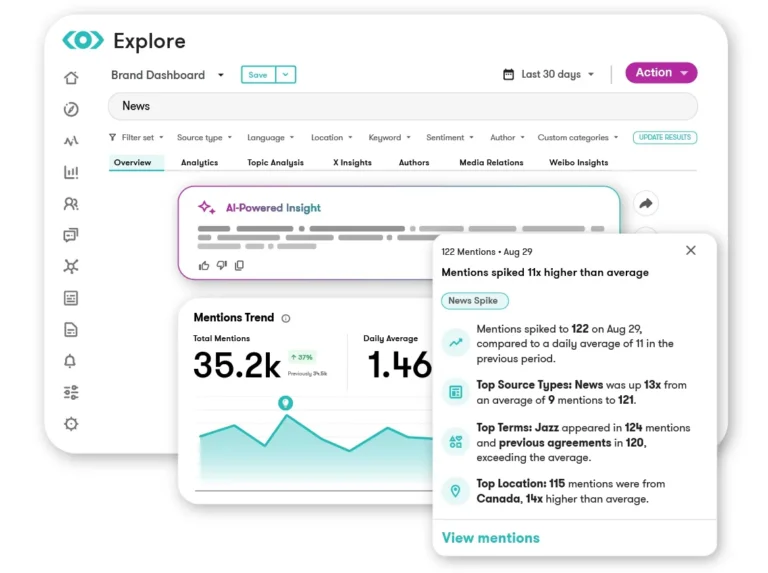Open the Authors tab
This screenshot has height=573, width=768.
414,163
